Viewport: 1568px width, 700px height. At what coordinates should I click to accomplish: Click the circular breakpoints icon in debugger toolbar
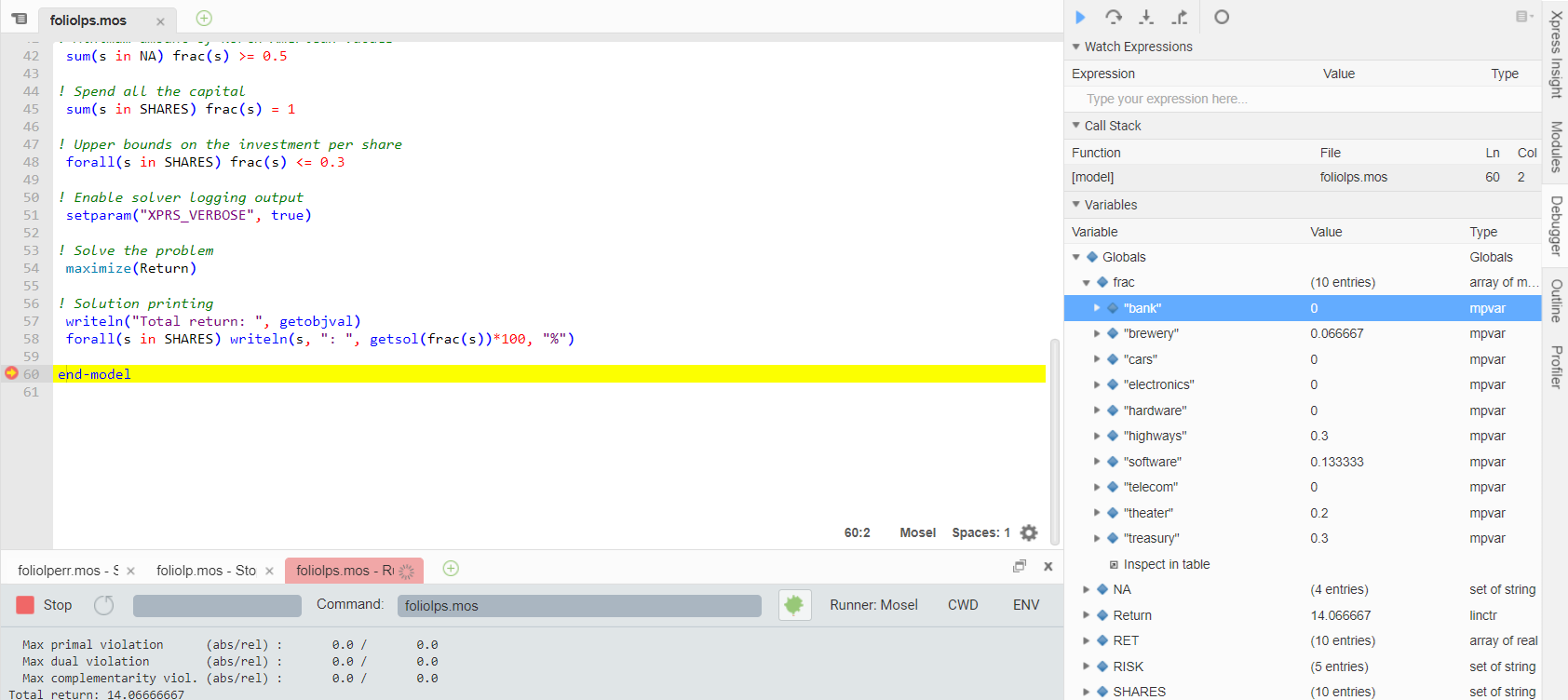click(1222, 17)
